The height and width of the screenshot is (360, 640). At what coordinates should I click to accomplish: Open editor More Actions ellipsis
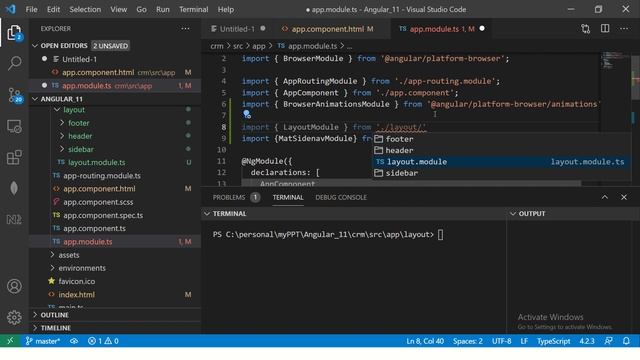click(x=624, y=29)
